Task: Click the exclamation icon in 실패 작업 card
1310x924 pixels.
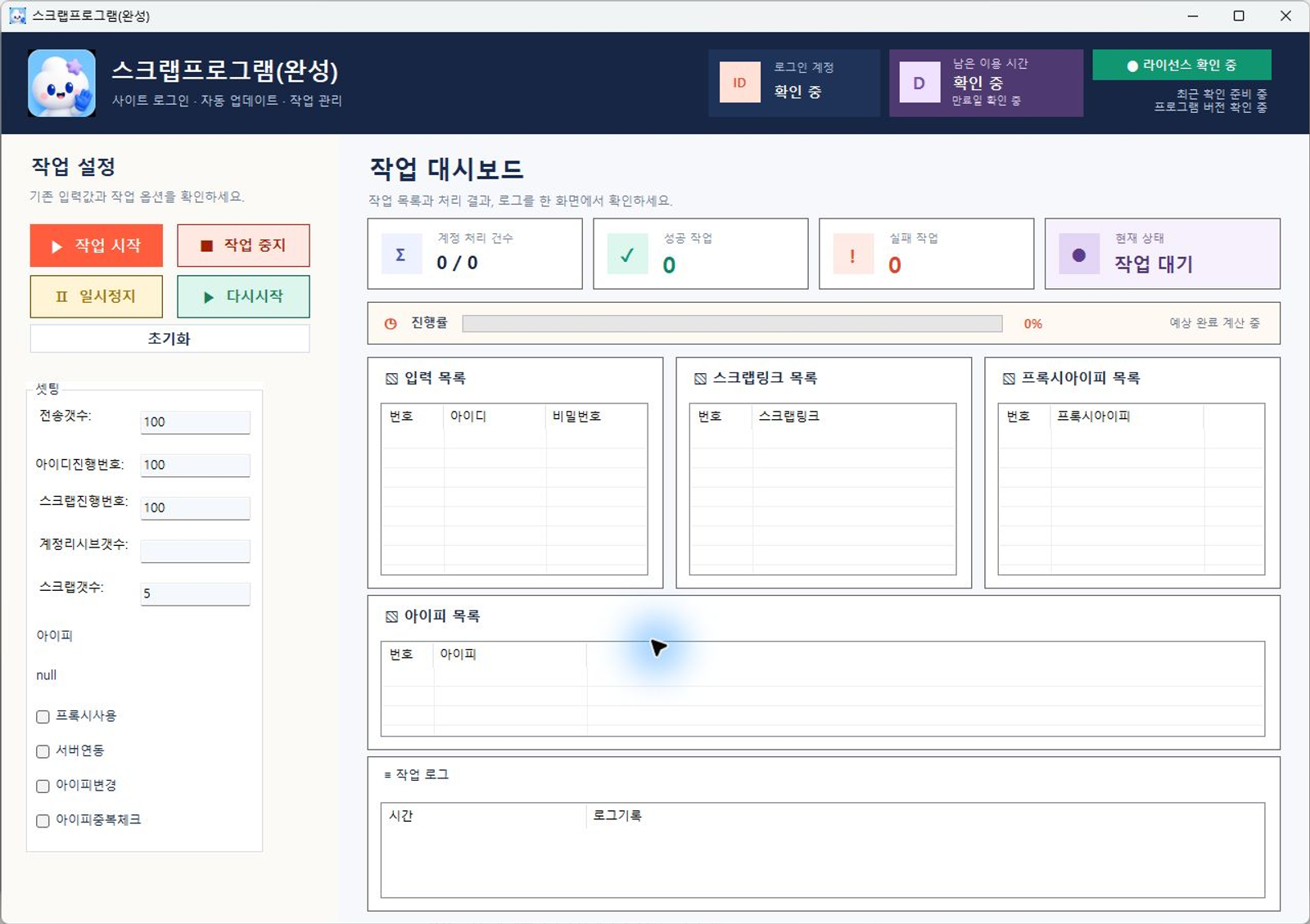Action: (x=853, y=254)
